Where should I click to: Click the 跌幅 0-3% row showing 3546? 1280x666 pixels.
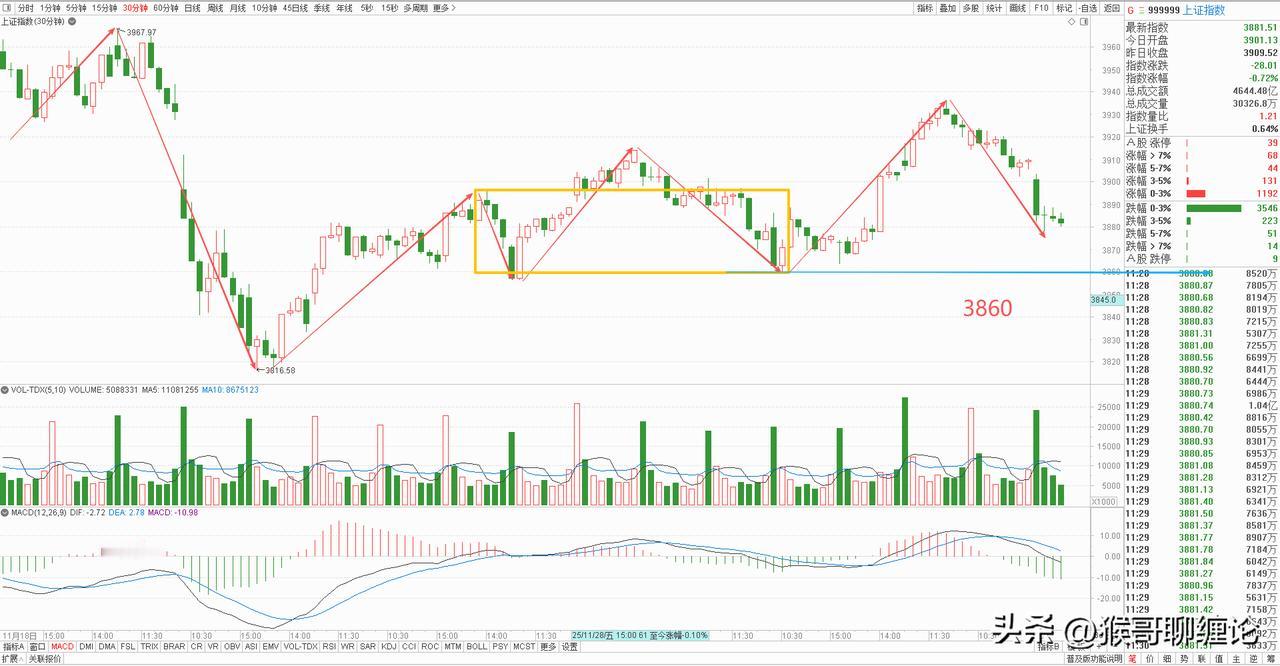pos(1202,207)
